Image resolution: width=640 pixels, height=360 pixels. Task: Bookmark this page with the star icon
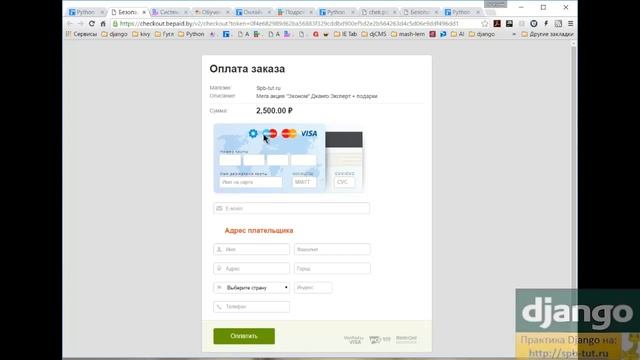pos(484,24)
